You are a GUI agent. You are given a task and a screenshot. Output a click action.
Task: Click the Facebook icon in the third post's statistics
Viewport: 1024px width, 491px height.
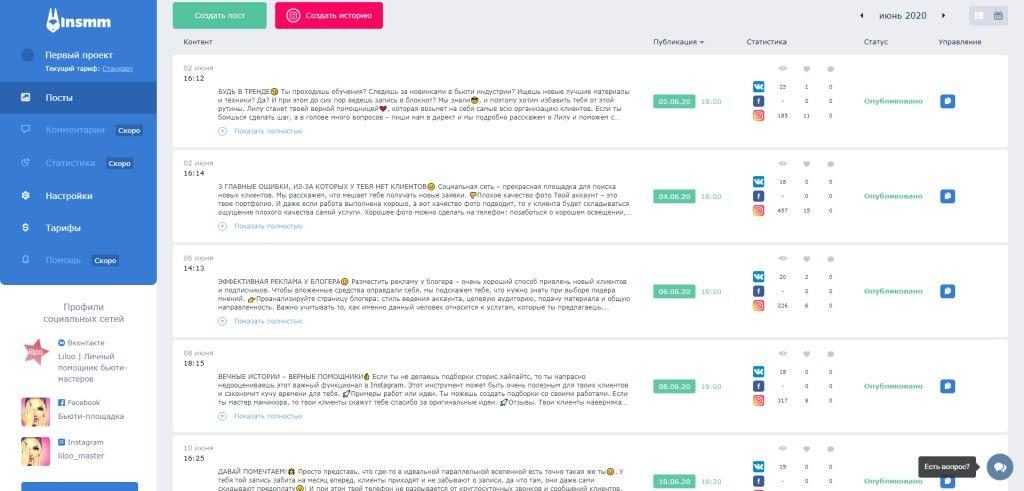pos(758,291)
